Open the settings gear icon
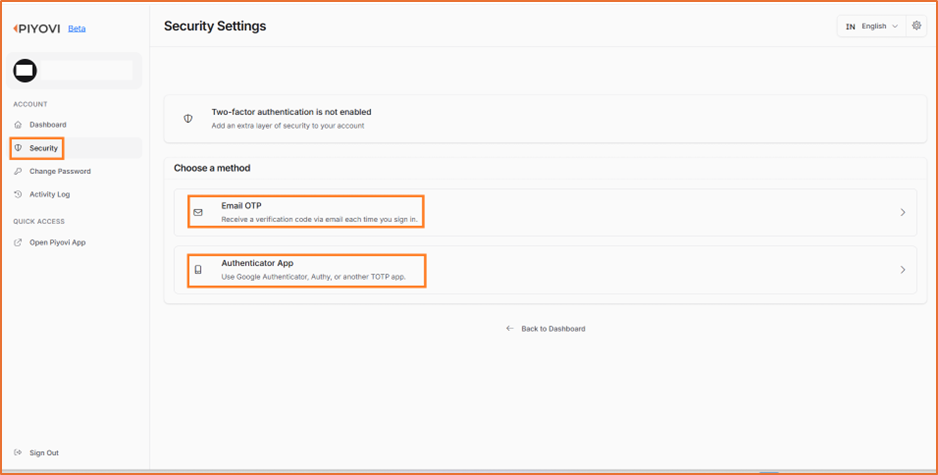The width and height of the screenshot is (938, 475). tap(916, 26)
